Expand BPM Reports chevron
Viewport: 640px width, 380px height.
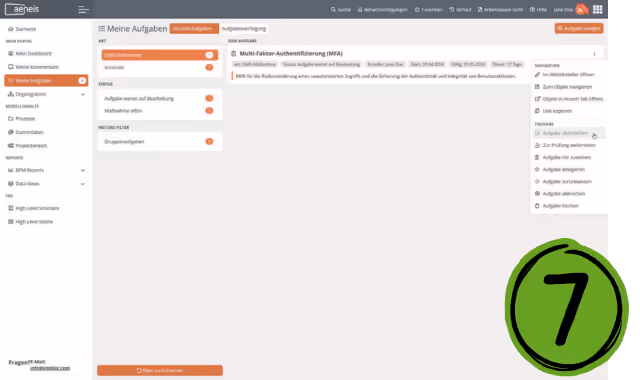[x=83, y=170]
